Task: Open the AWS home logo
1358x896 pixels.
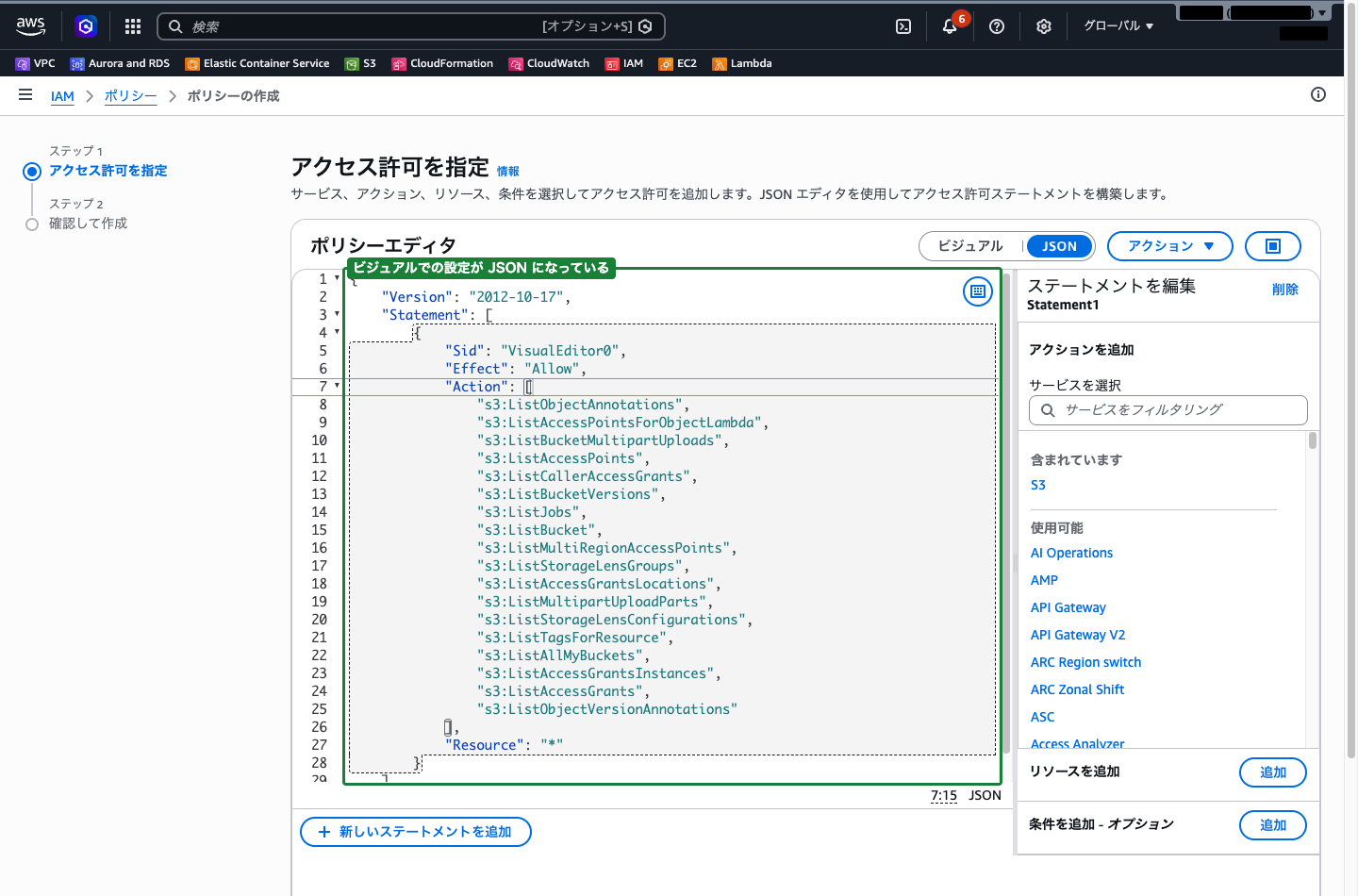Action: click(31, 26)
